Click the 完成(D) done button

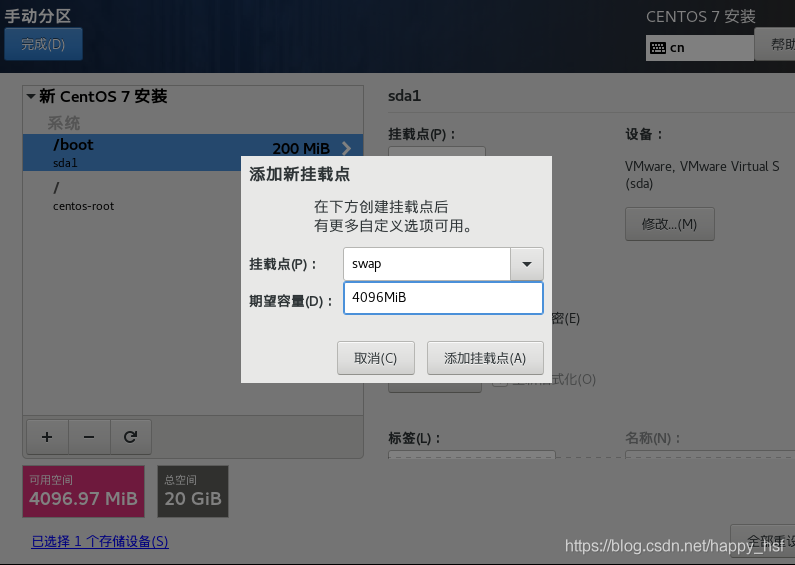pos(43,44)
